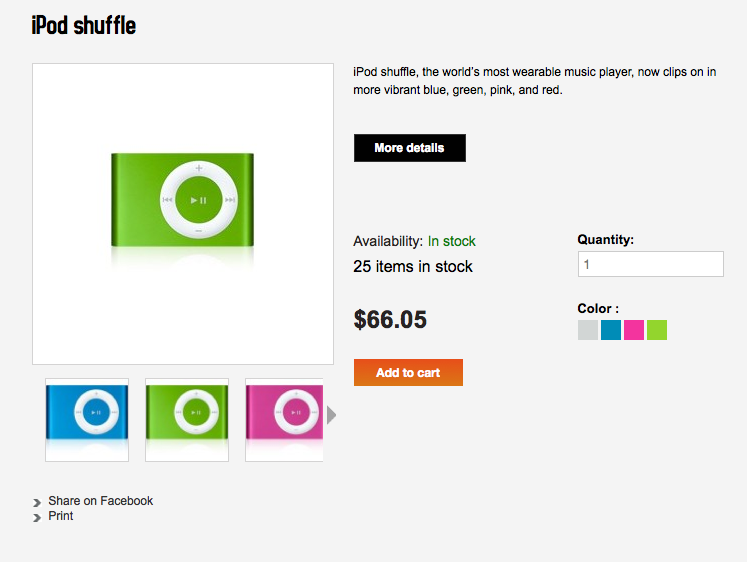Add the iPod shuffle to cart
Screen dimensions: 747x562
click(408, 373)
